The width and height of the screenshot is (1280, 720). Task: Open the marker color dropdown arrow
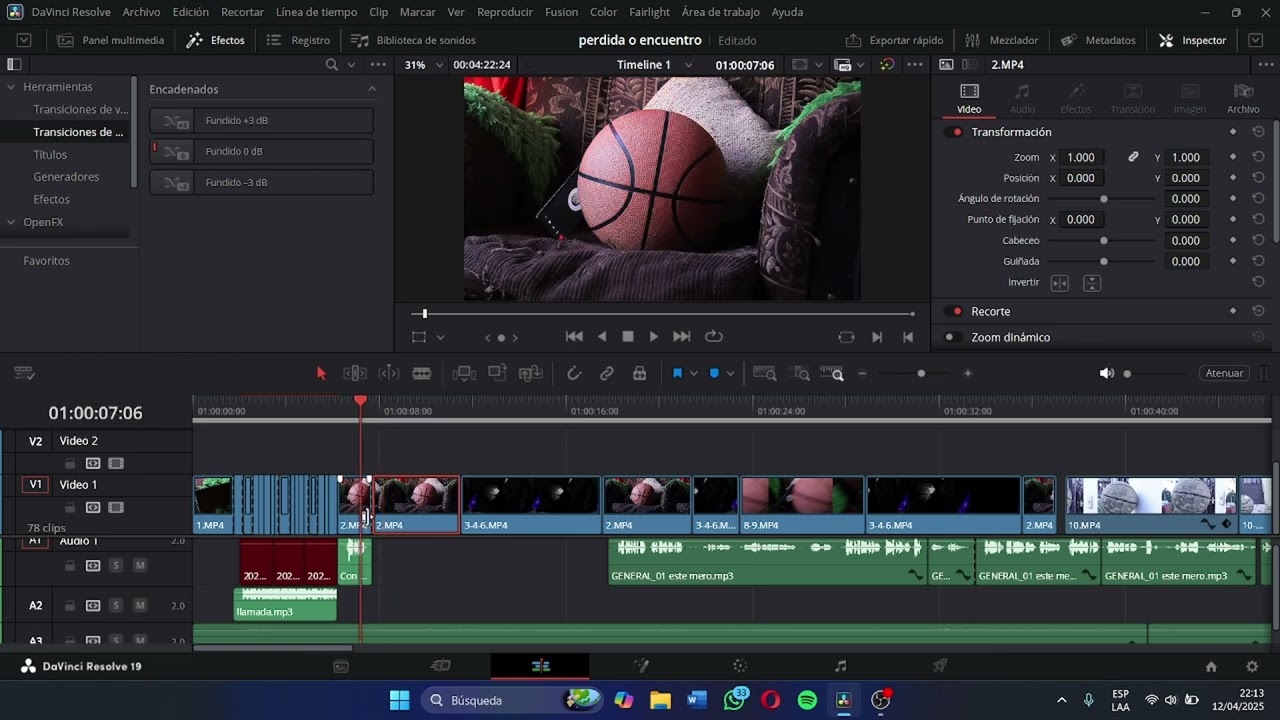[730, 373]
